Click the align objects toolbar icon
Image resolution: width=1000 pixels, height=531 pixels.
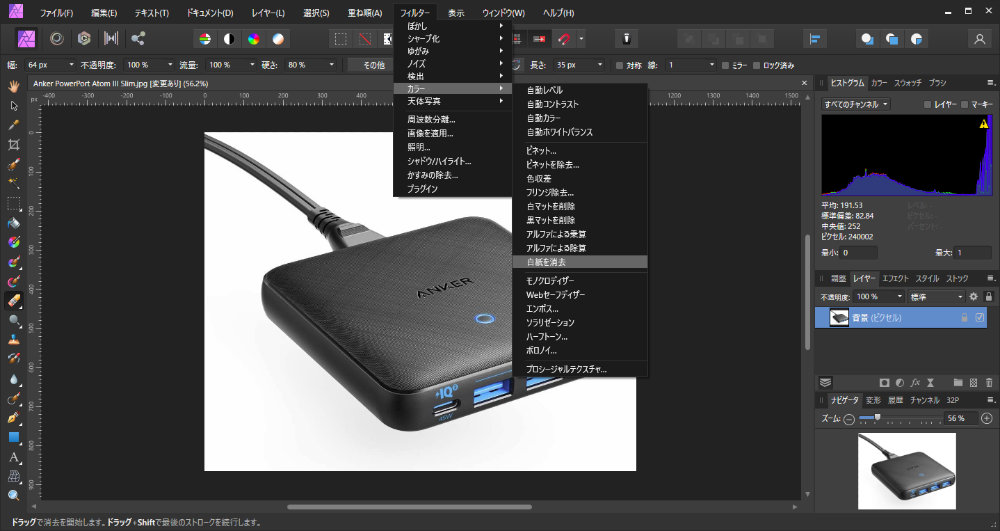814,39
